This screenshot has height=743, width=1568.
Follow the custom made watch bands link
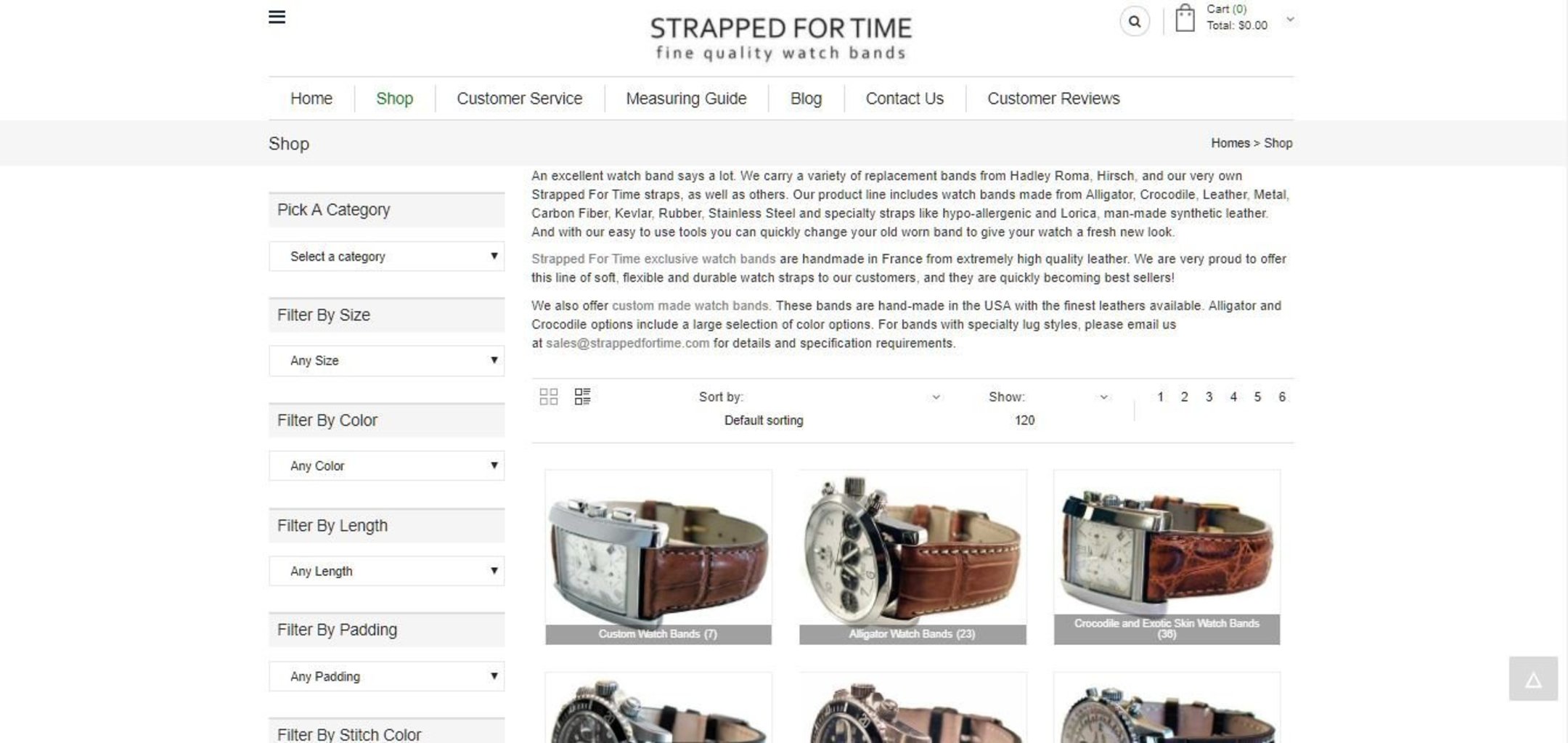pyautogui.click(x=690, y=306)
